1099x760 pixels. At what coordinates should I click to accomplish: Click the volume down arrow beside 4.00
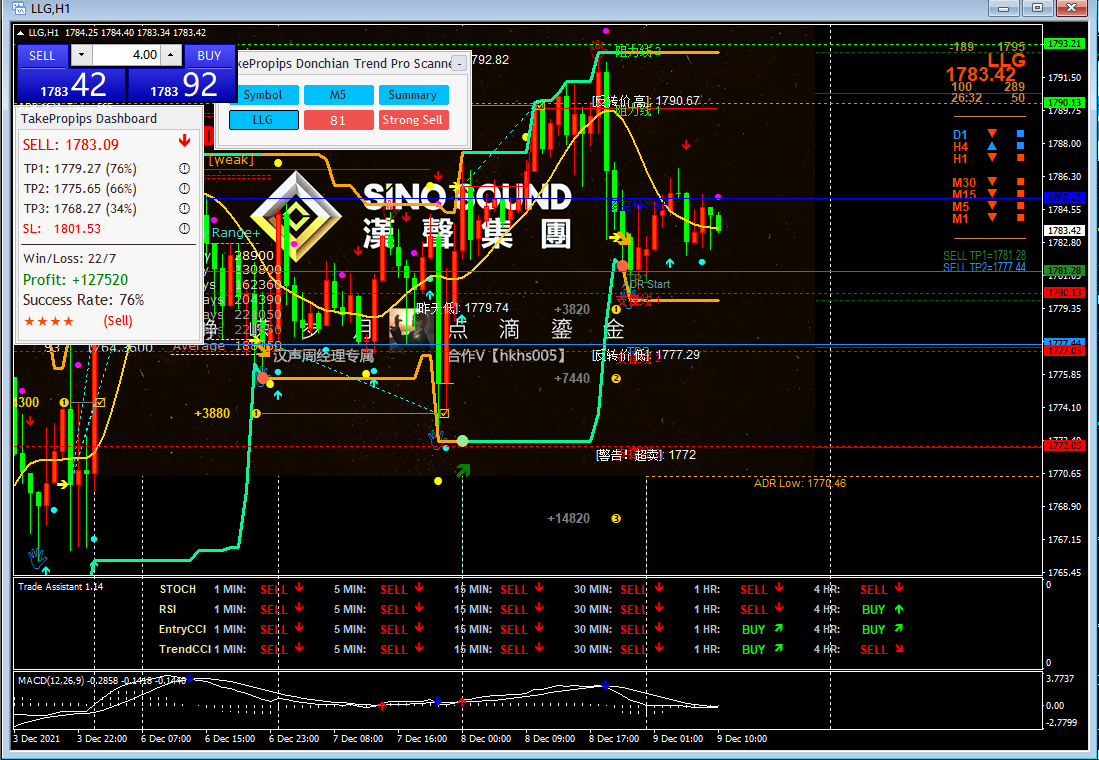click(81, 55)
